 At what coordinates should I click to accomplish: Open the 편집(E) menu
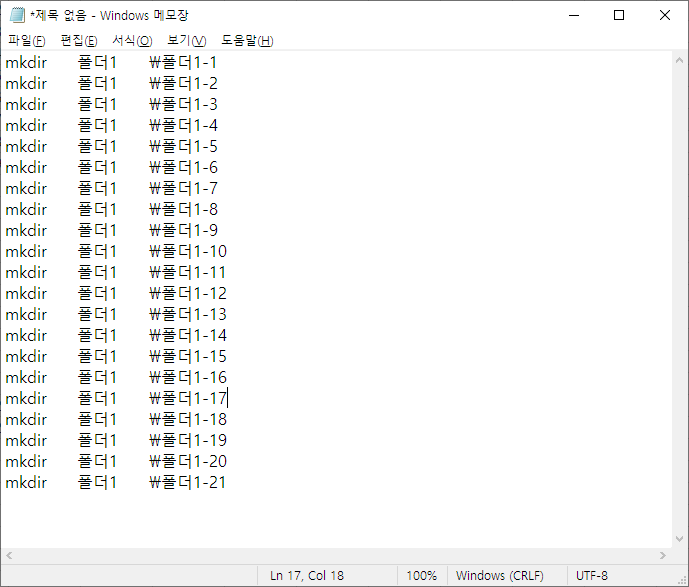tap(79, 40)
